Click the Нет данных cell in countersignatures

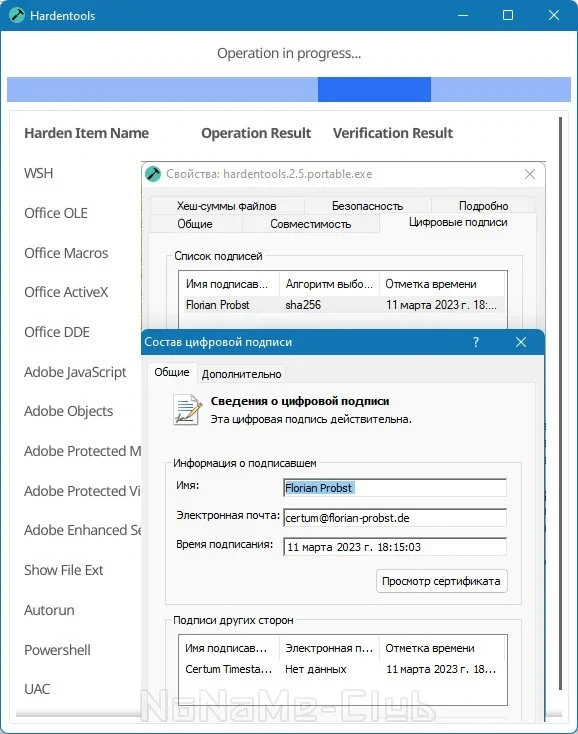(x=315, y=669)
